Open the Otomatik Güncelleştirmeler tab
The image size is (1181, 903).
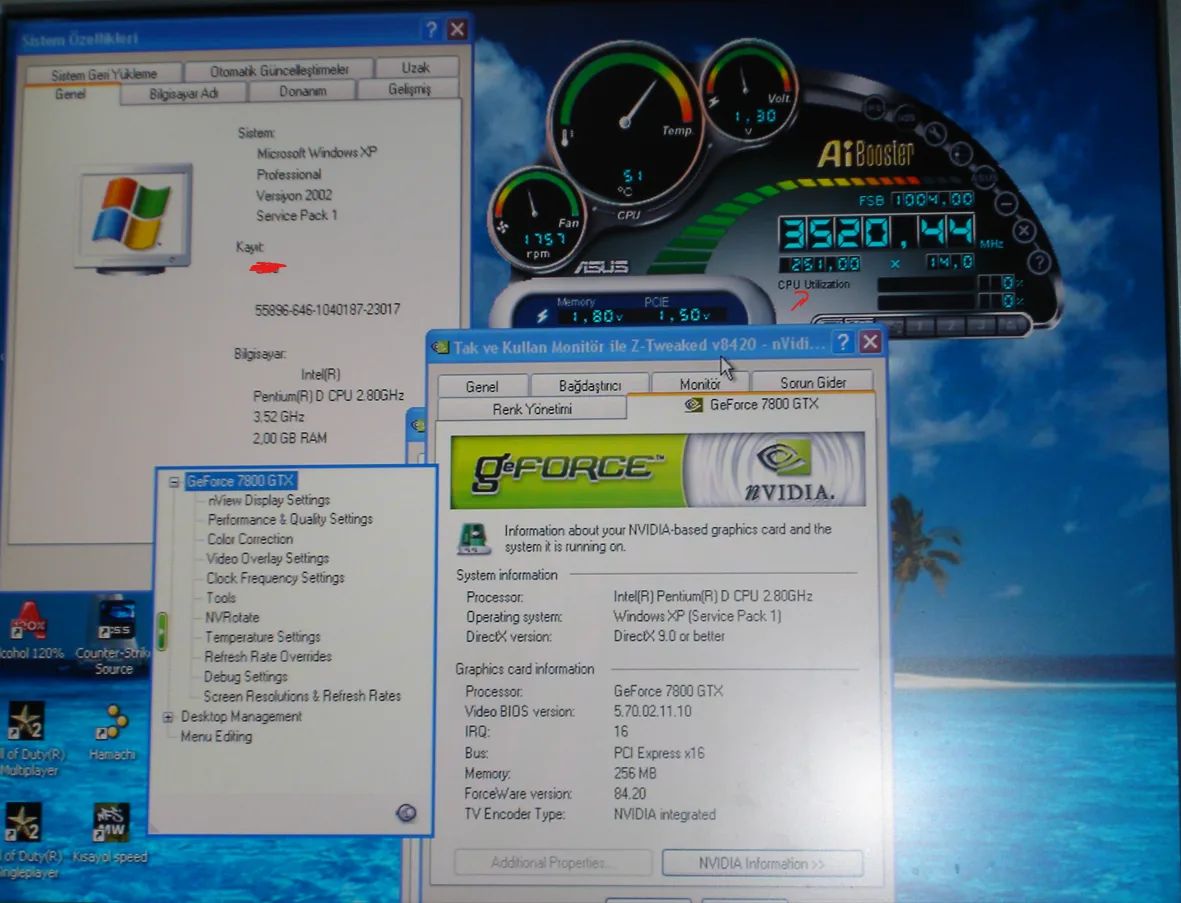coord(279,70)
